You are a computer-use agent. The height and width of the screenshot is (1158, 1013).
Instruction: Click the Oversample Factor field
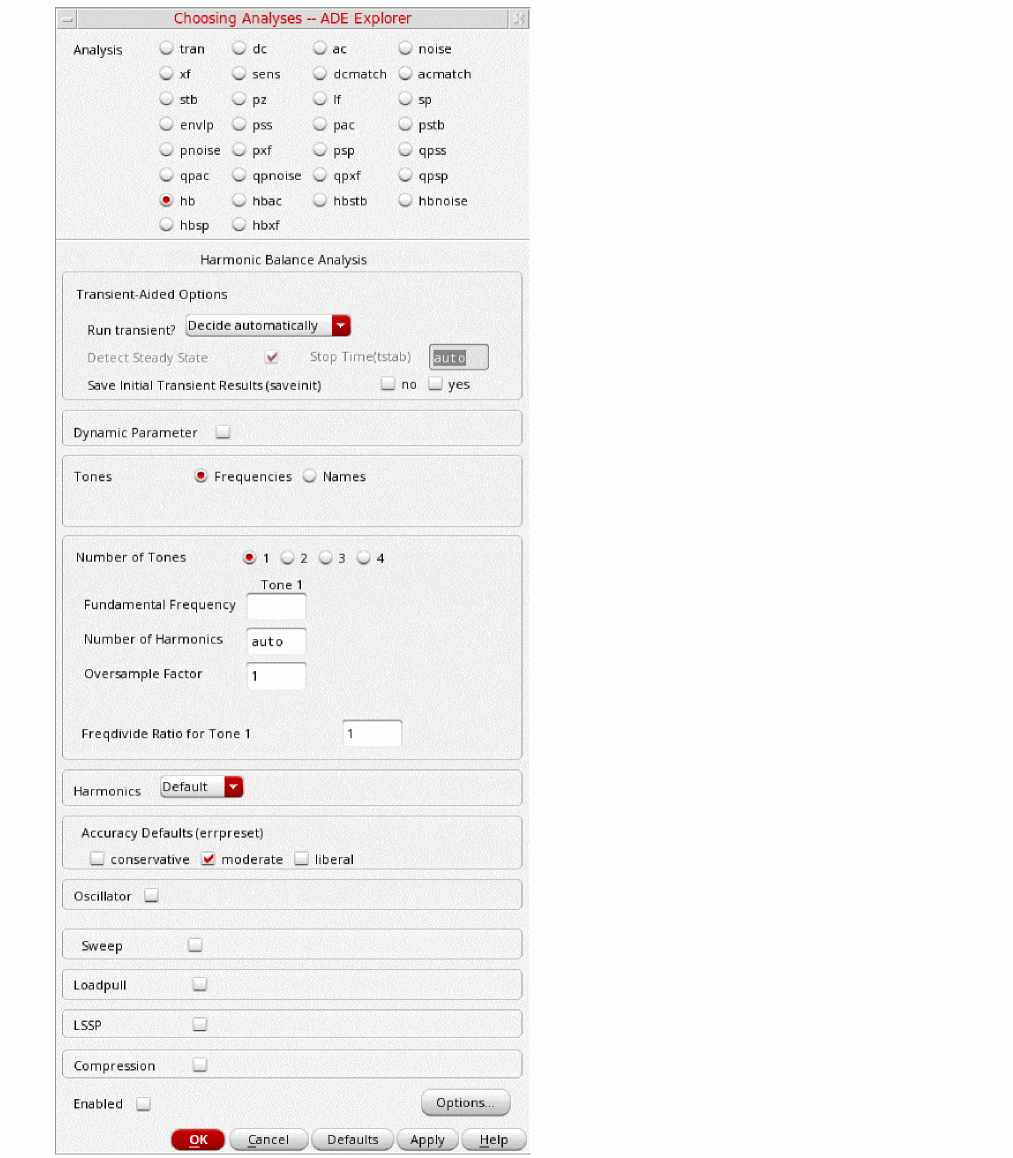tap(276, 676)
